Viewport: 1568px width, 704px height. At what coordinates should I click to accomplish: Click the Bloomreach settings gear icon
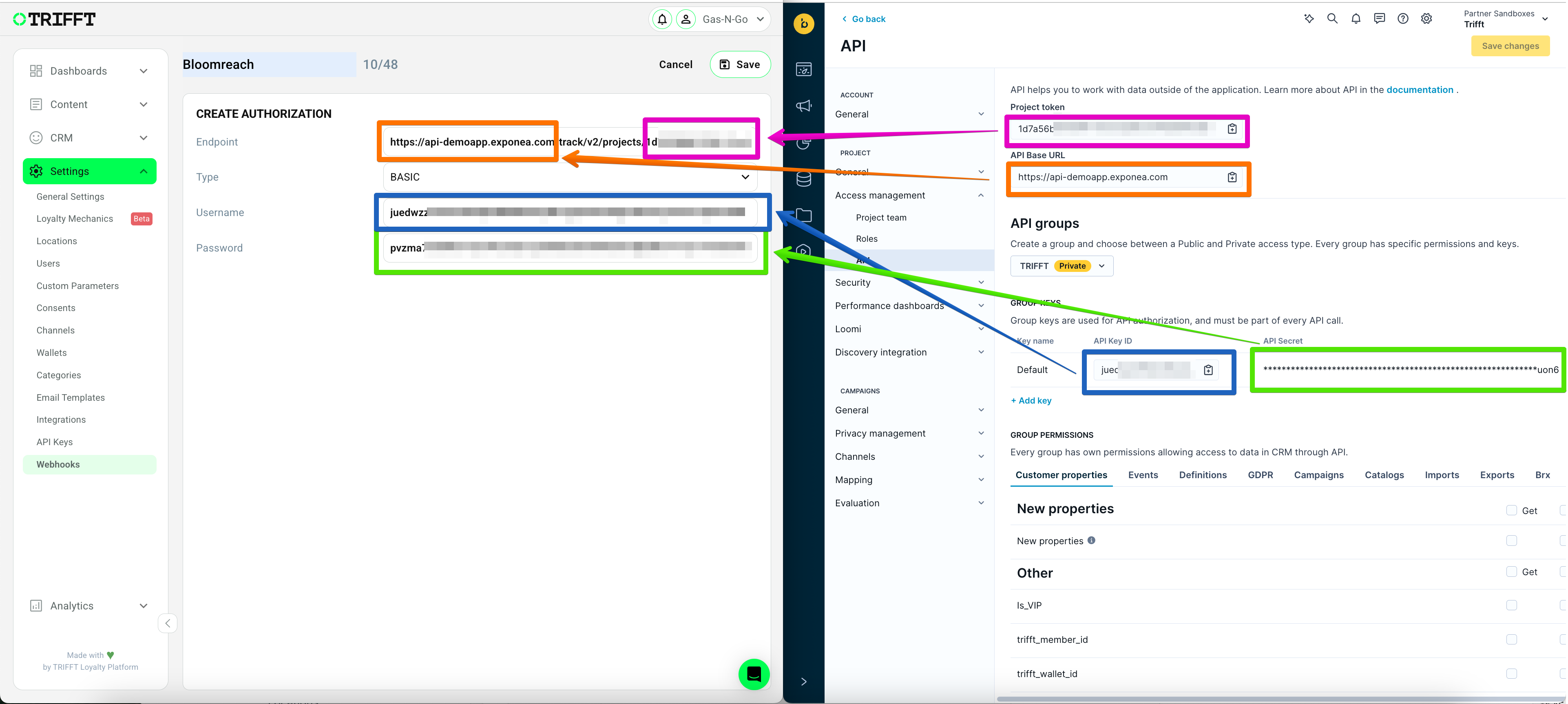tap(1426, 19)
